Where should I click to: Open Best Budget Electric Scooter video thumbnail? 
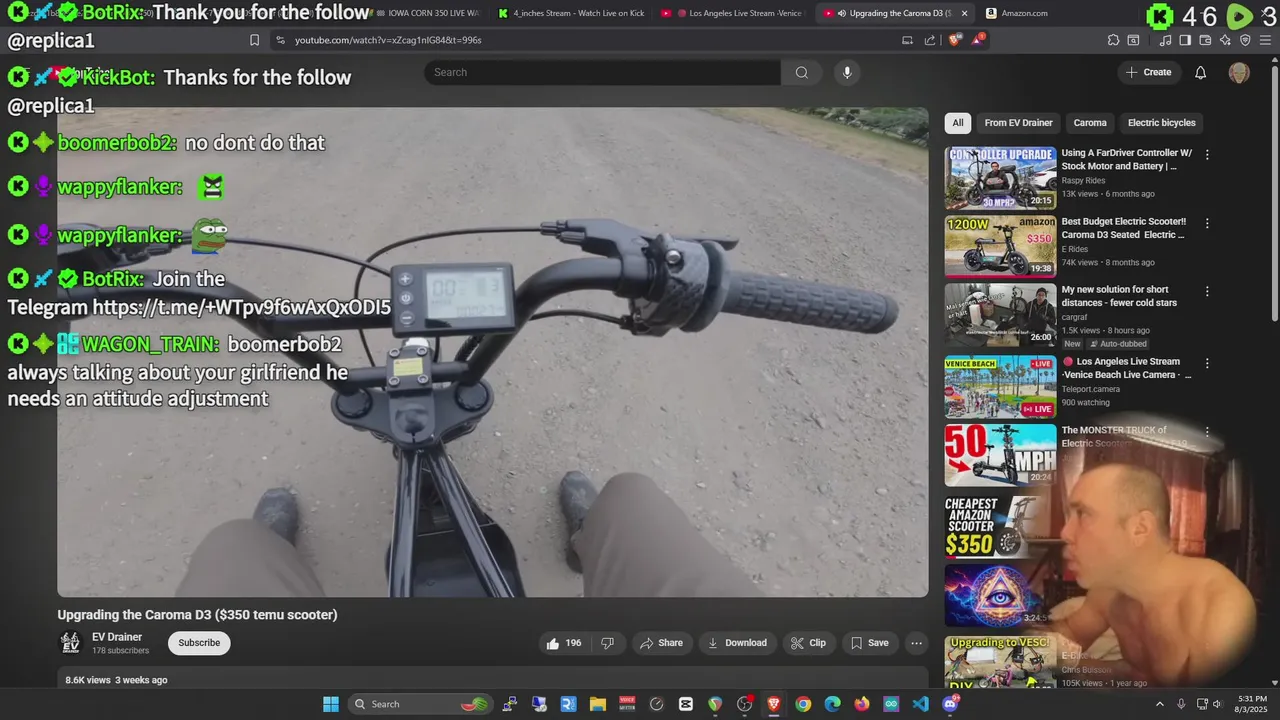click(1000, 246)
